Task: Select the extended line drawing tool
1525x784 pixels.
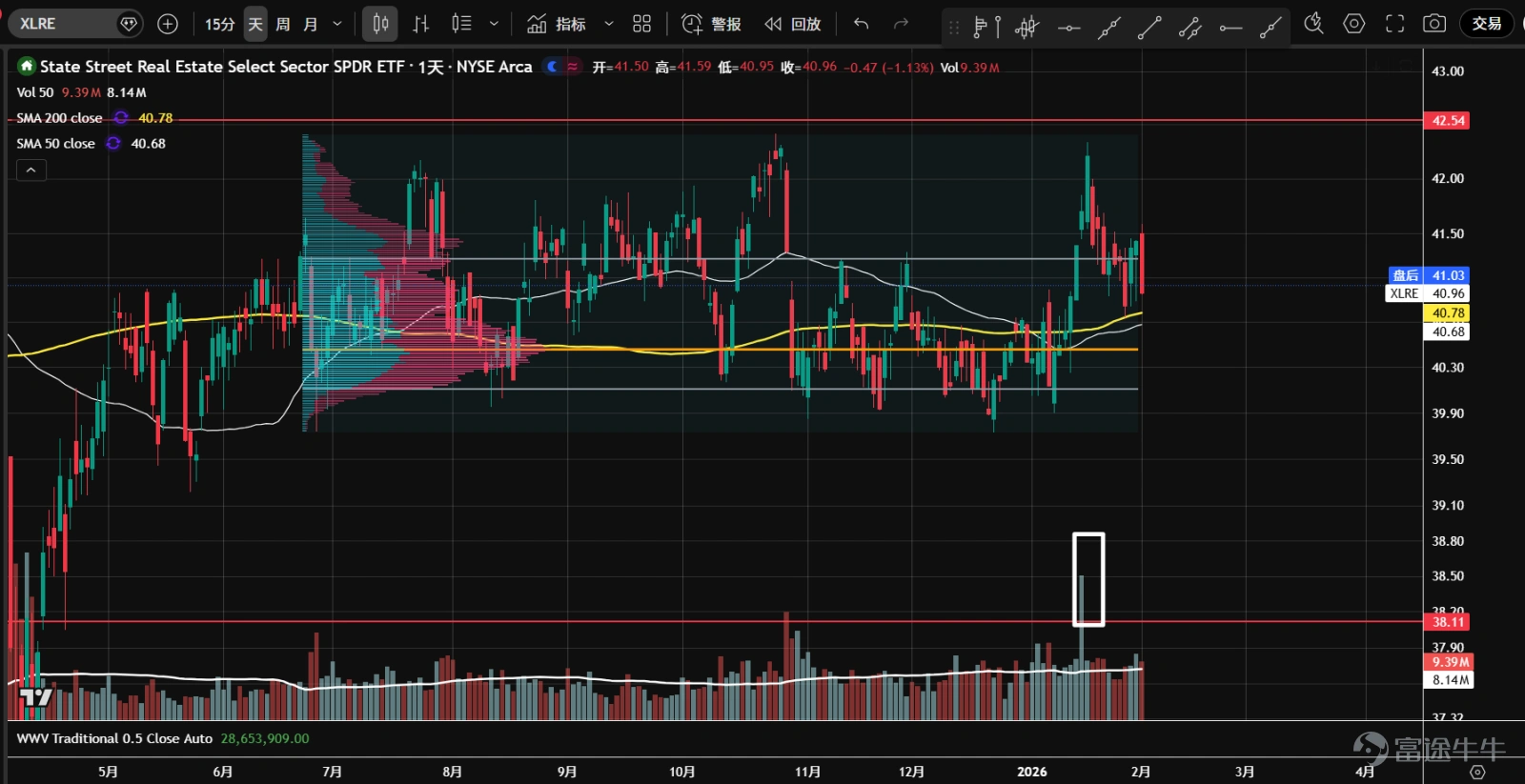Action: tap(1108, 27)
